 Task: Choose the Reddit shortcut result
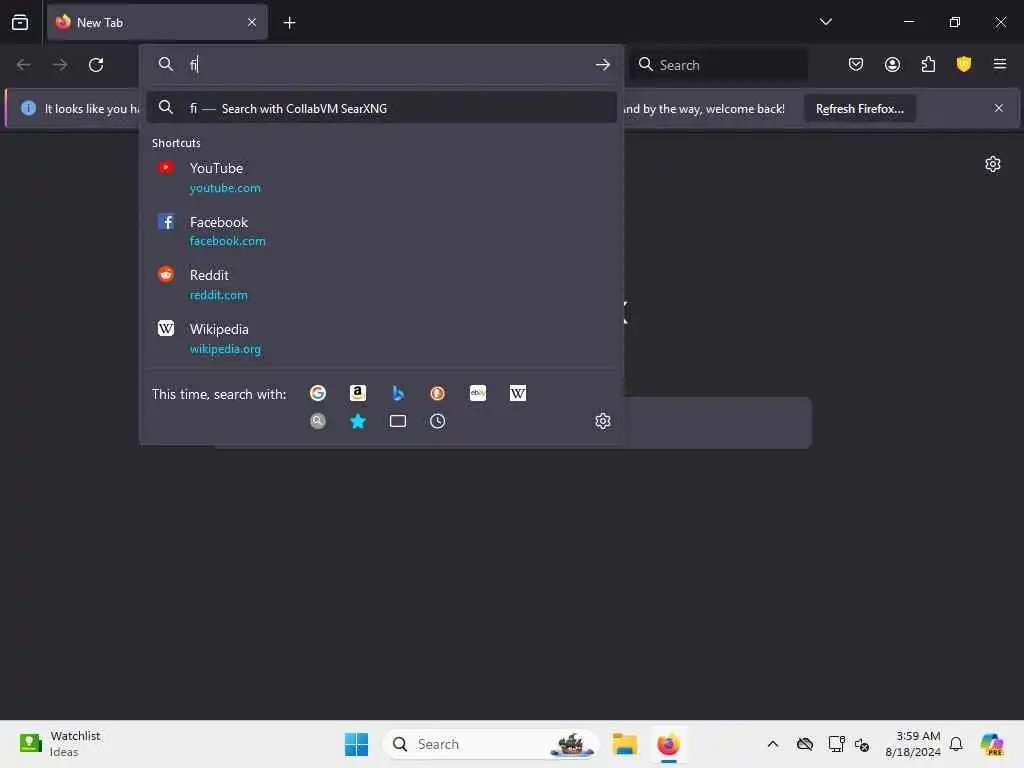(x=381, y=285)
